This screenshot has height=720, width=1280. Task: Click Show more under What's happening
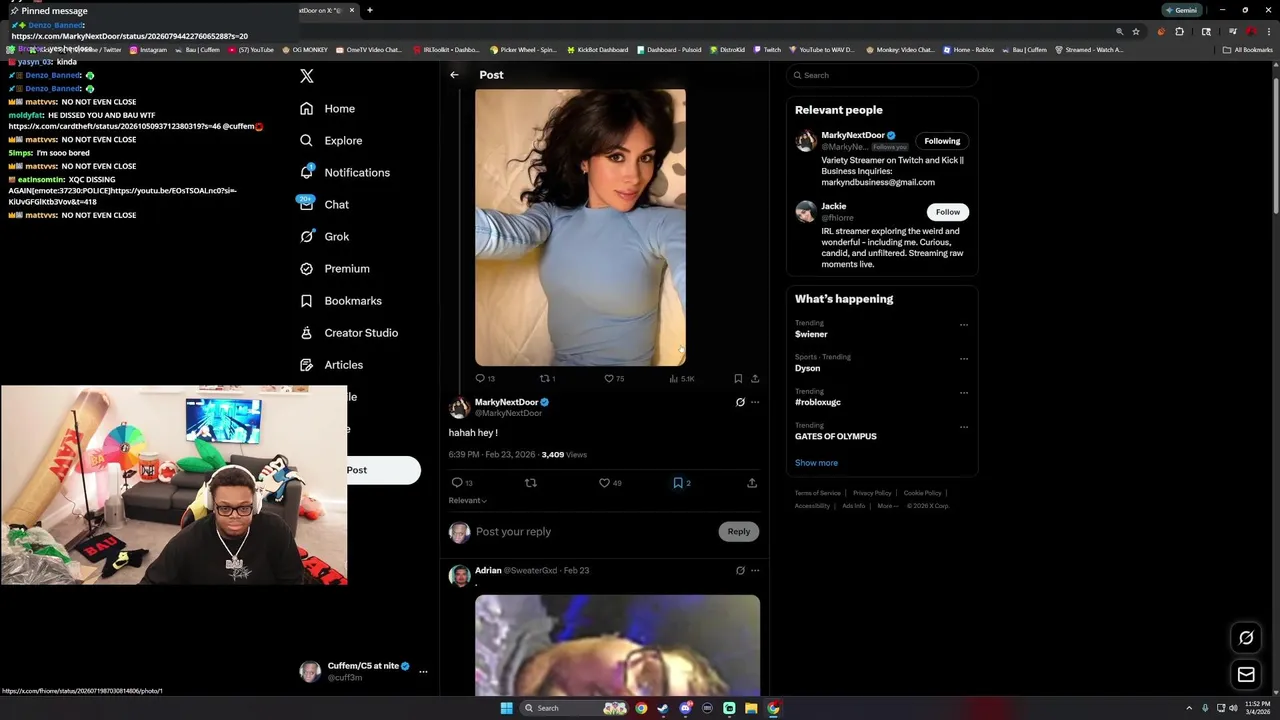816,463
